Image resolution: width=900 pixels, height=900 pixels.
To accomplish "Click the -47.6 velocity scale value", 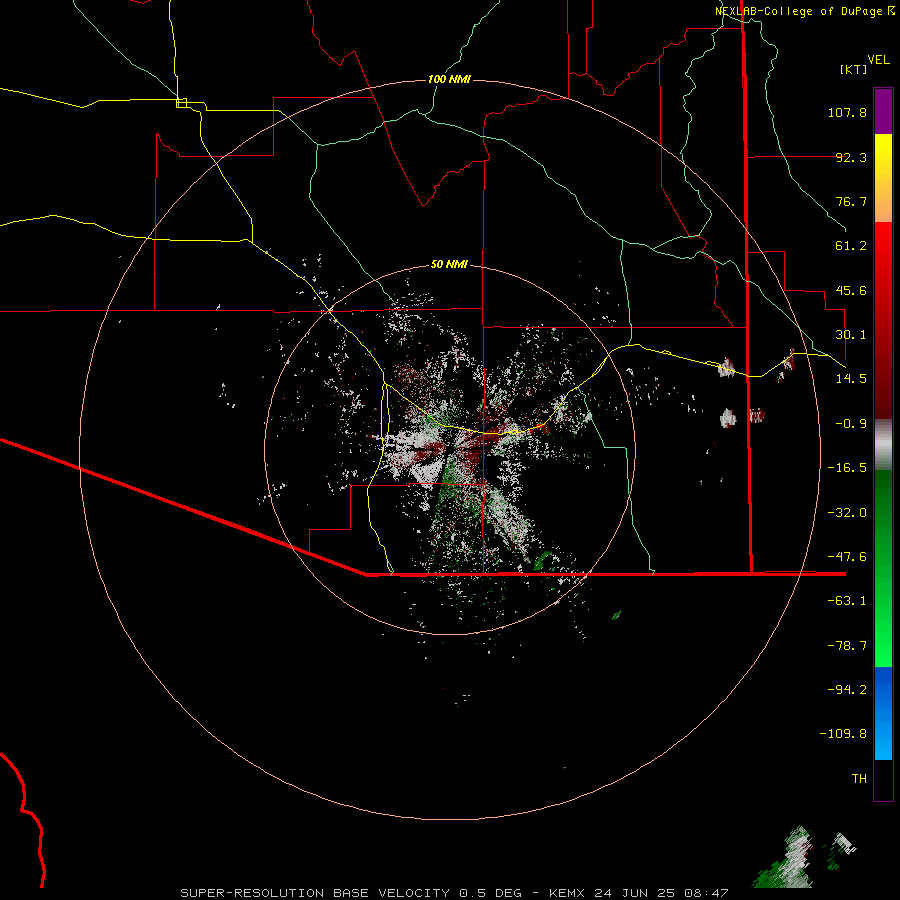I will tap(847, 557).
